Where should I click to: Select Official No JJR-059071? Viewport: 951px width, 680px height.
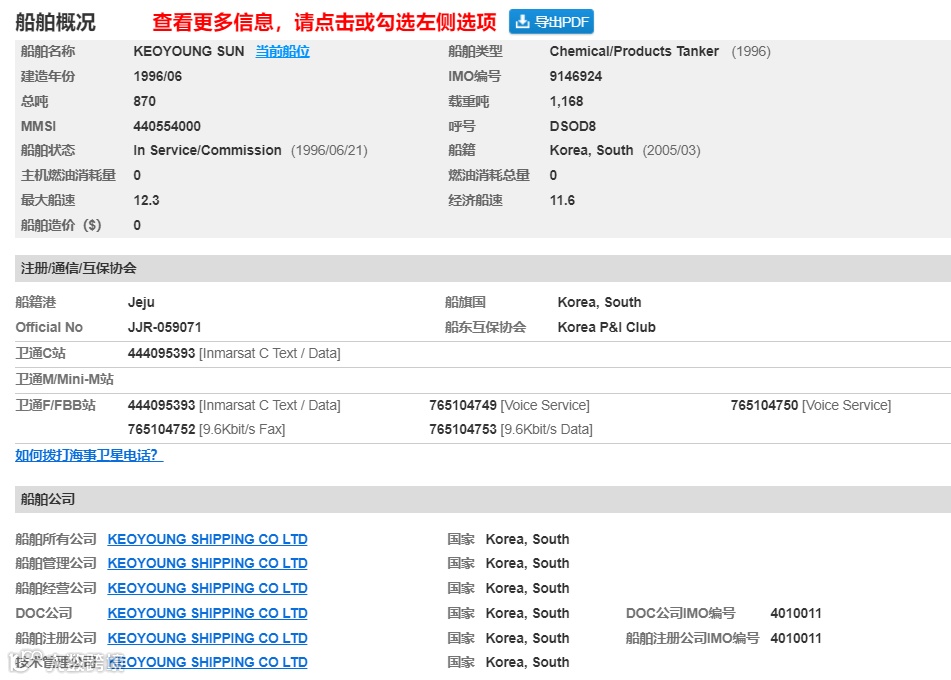tap(164, 328)
